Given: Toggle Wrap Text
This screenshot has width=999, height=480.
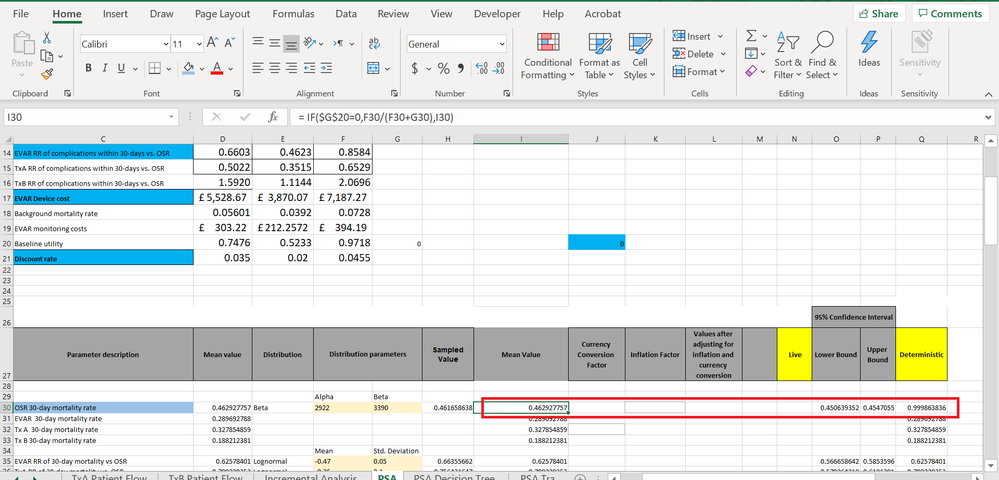Looking at the screenshot, I should click(x=373, y=43).
